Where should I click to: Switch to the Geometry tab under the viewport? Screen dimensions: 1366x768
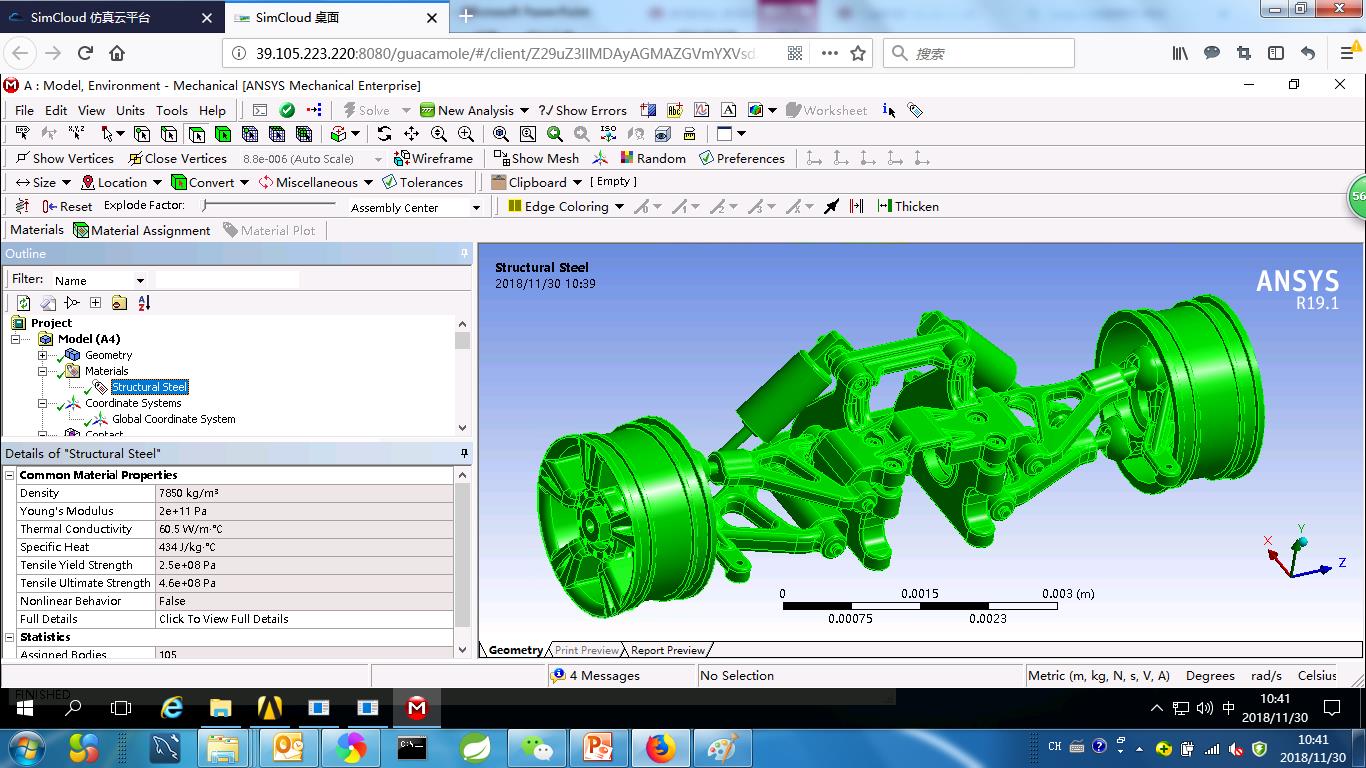tap(515, 650)
